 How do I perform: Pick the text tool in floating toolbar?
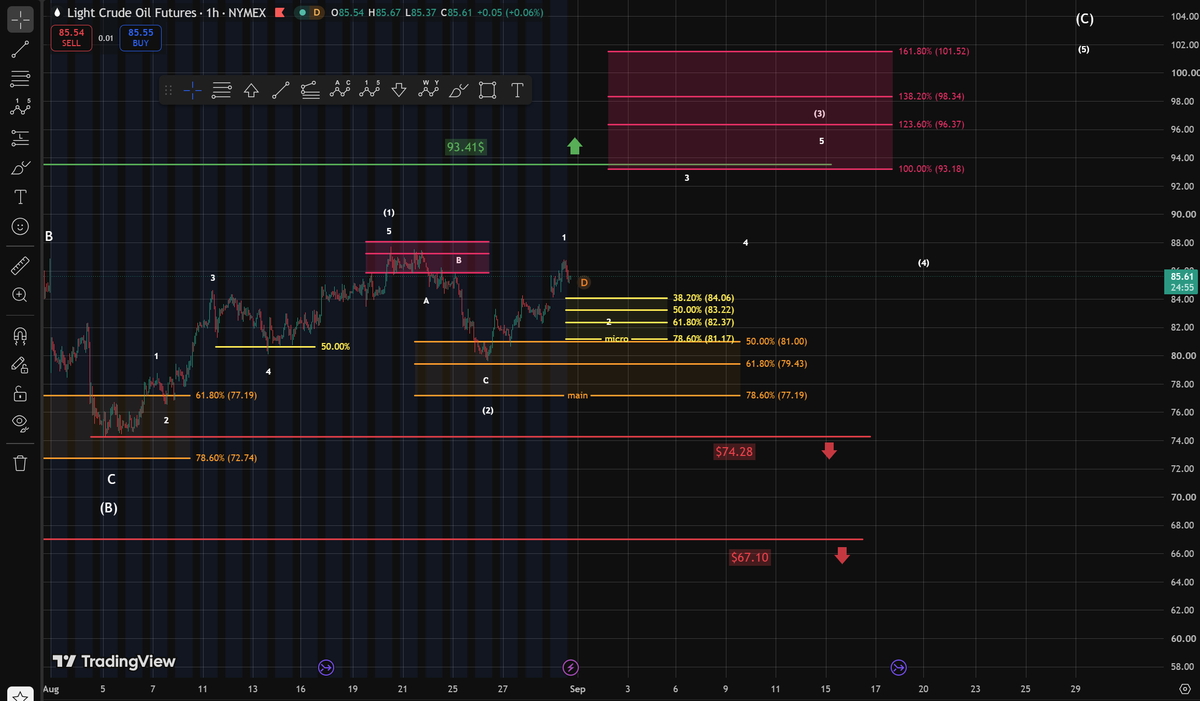click(x=517, y=91)
